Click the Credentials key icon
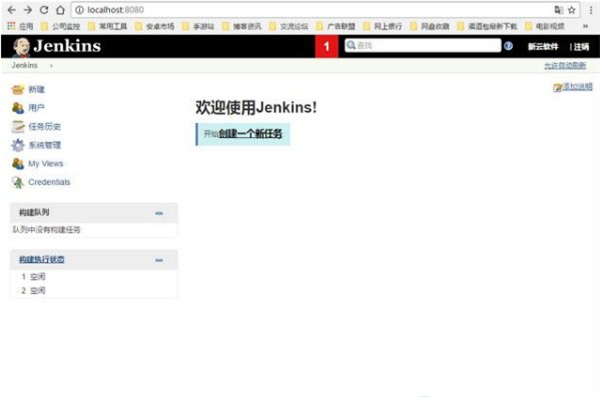This screenshot has height=397, width=600. tap(18, 182)
